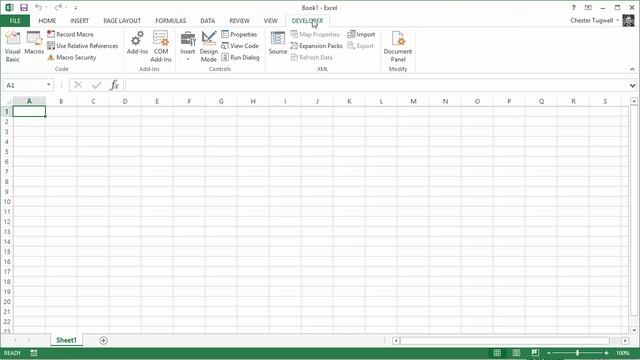The height and width of the screenshot is (360, 640).
Task: Open the FILE tab
Action: (x=15, y=20)
